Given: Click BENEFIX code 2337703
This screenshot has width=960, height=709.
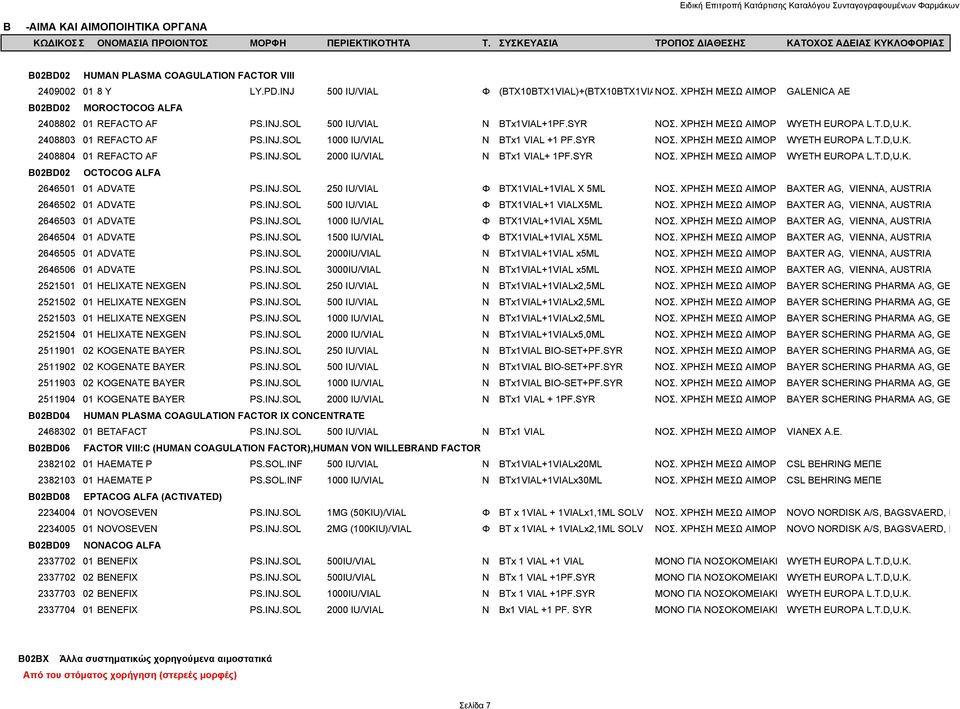Looking at the screenshot, I should 56,595.
